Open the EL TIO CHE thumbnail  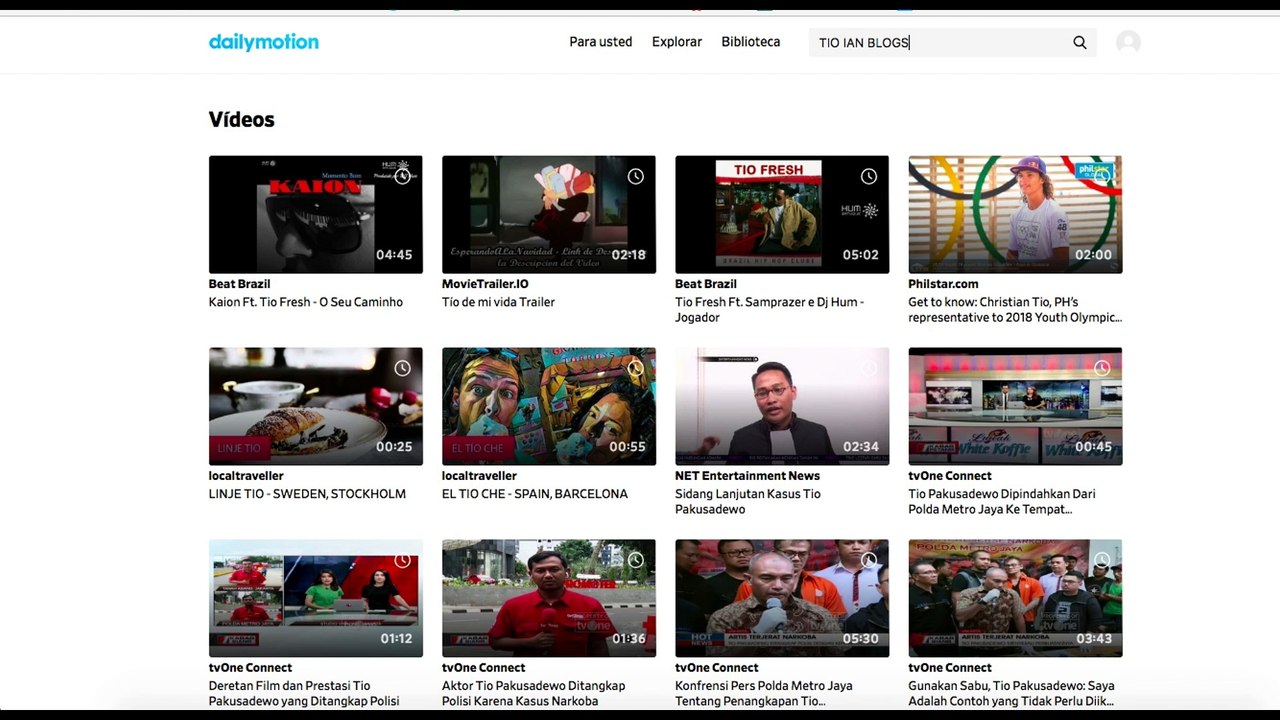[548, 406]
